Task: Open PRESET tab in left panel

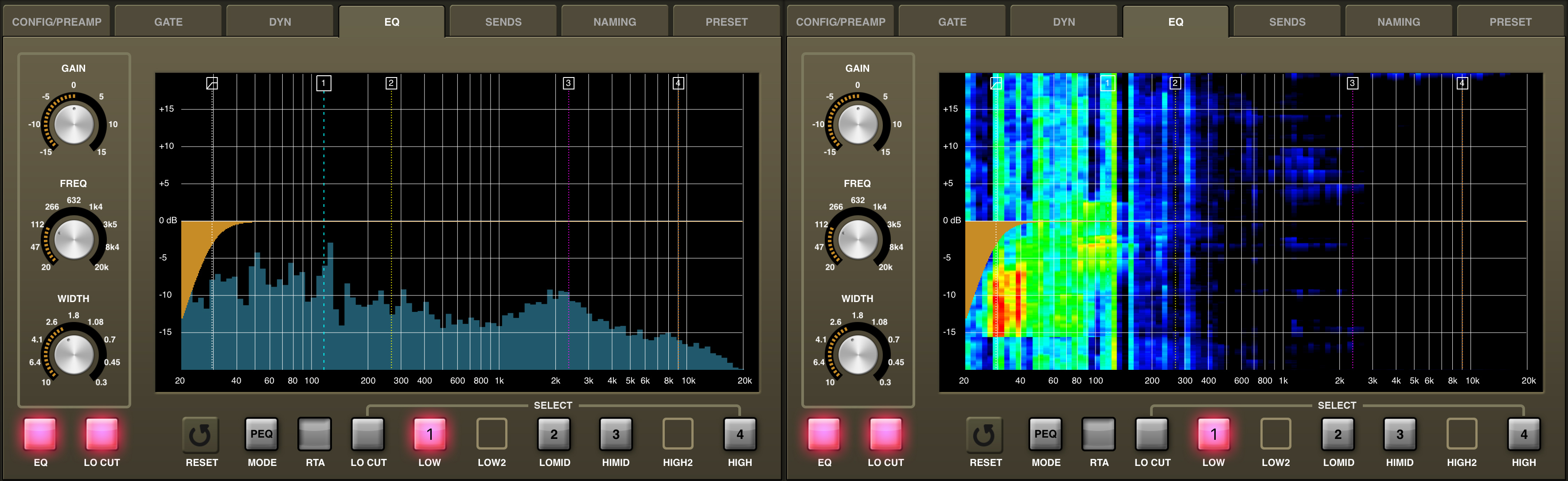Action: (726, 22)
